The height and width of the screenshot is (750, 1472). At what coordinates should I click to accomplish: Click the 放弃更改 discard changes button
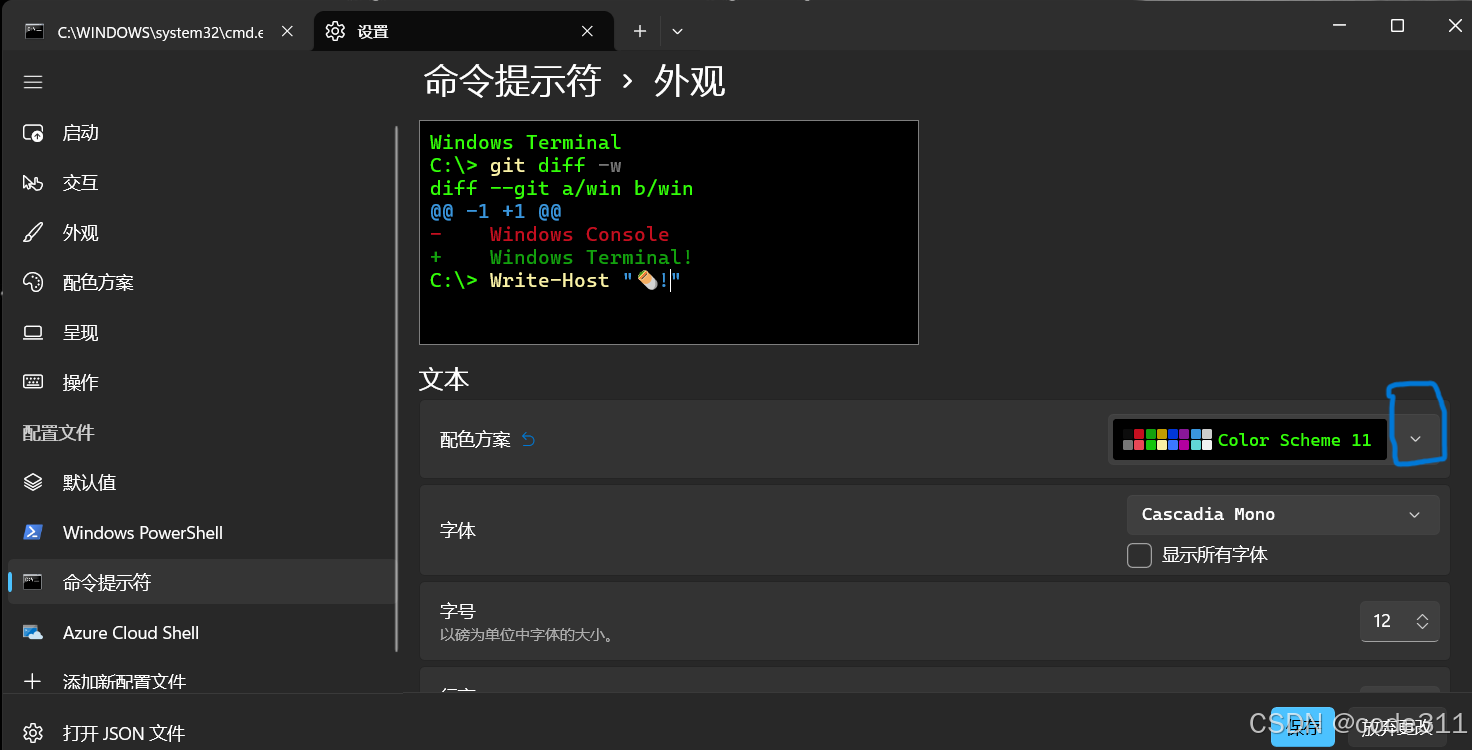(1396, 727)
